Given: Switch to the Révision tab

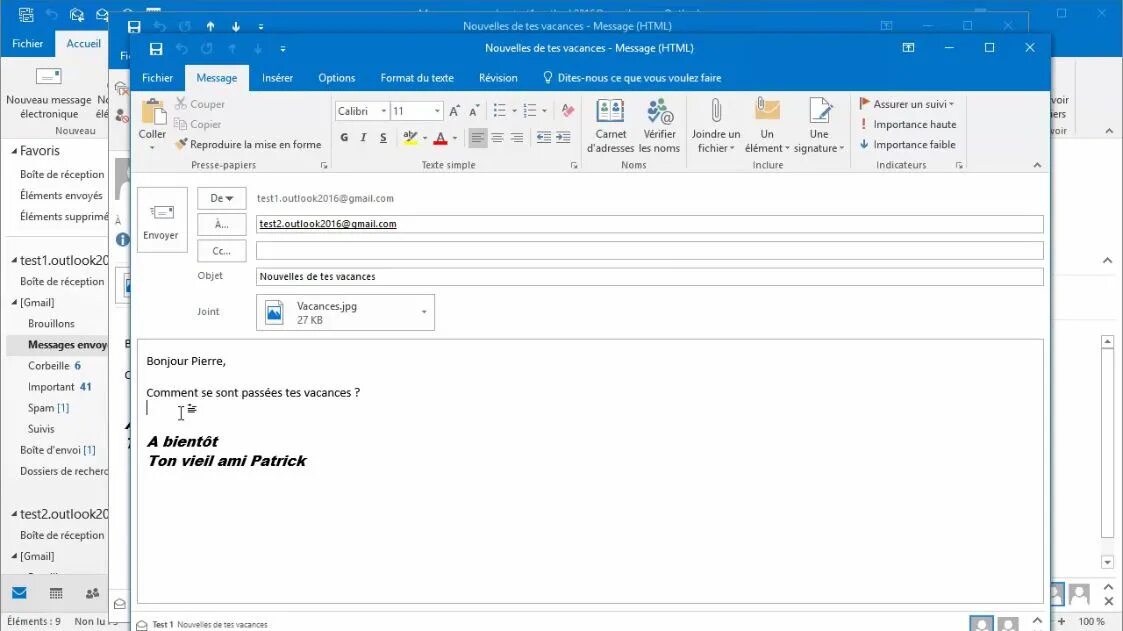Looking at the screenshot, I should [498, 77].
